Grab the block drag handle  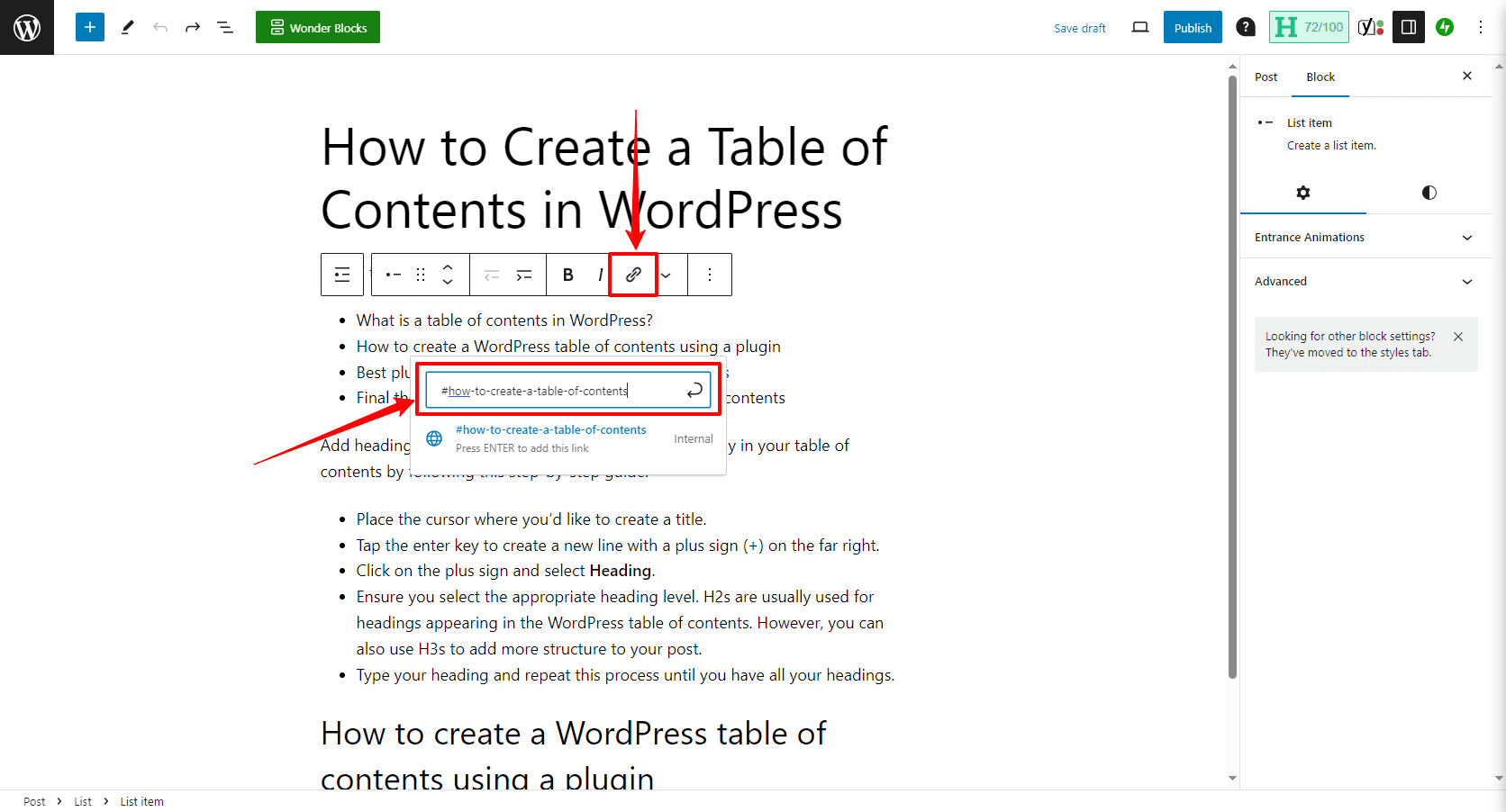point(421,275)
